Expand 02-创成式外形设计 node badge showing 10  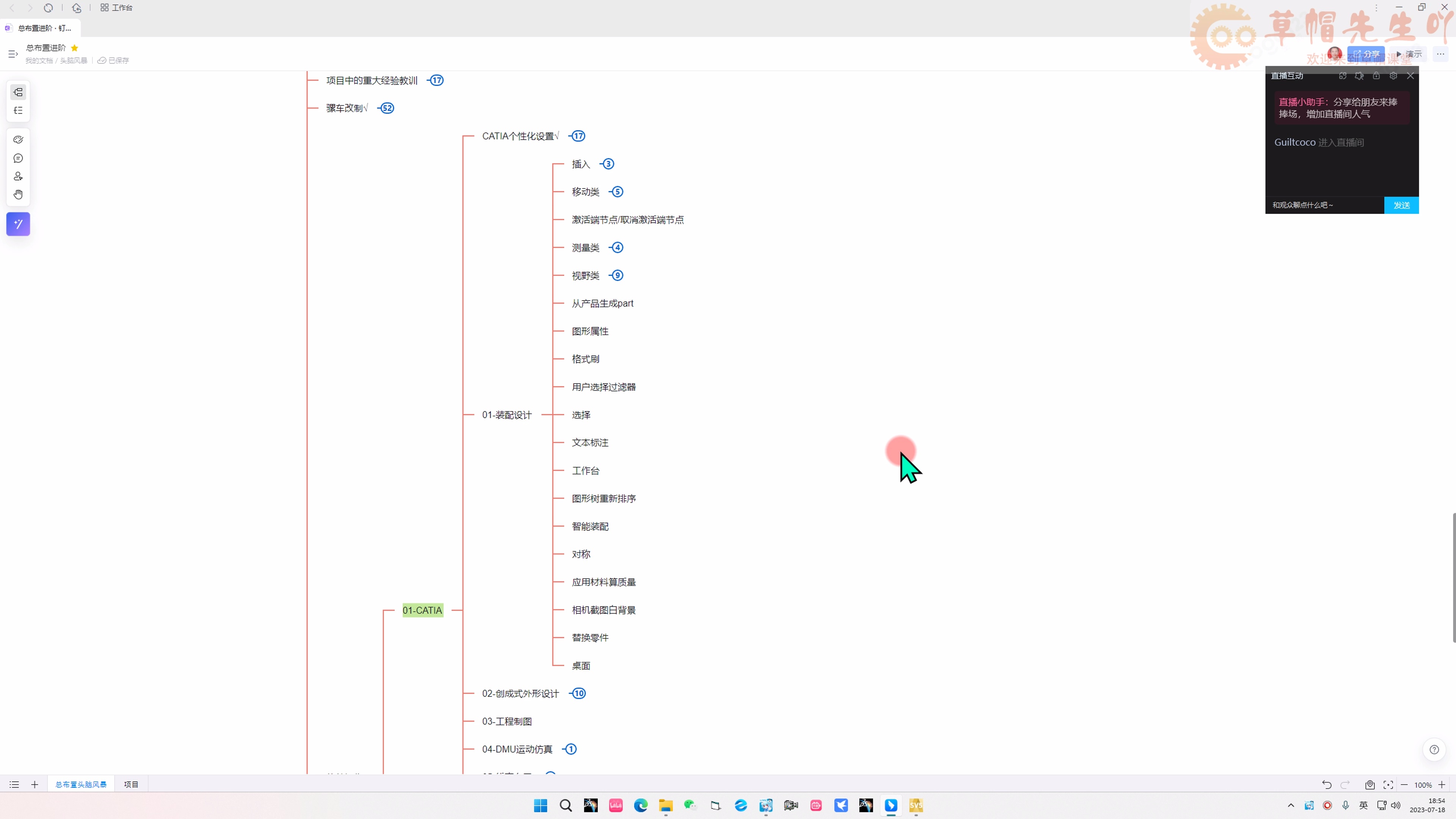click(x=579, y=693)
